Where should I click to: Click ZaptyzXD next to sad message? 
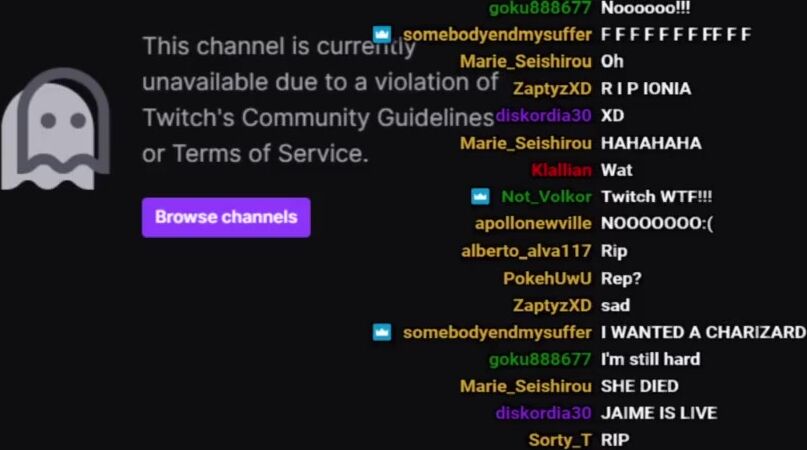552,305
